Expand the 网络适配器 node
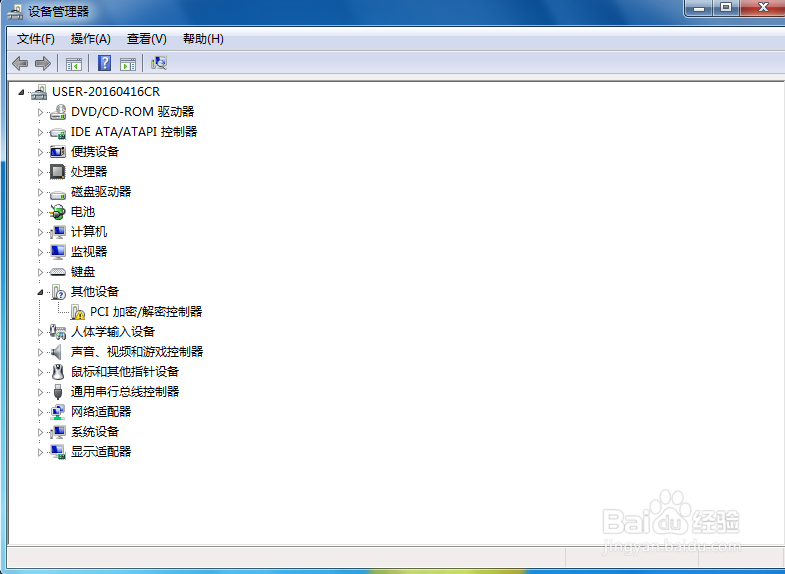The width and height of the screenshot is (785, 574). click(41, 413)
